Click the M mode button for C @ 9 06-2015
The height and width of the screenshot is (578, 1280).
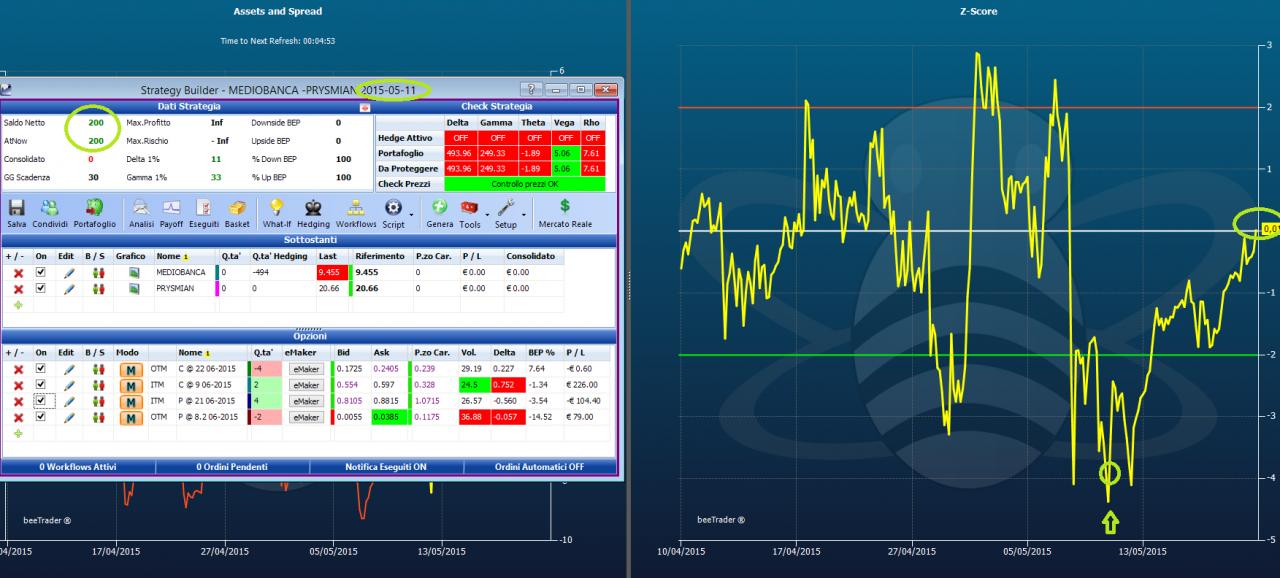(130, 385)
